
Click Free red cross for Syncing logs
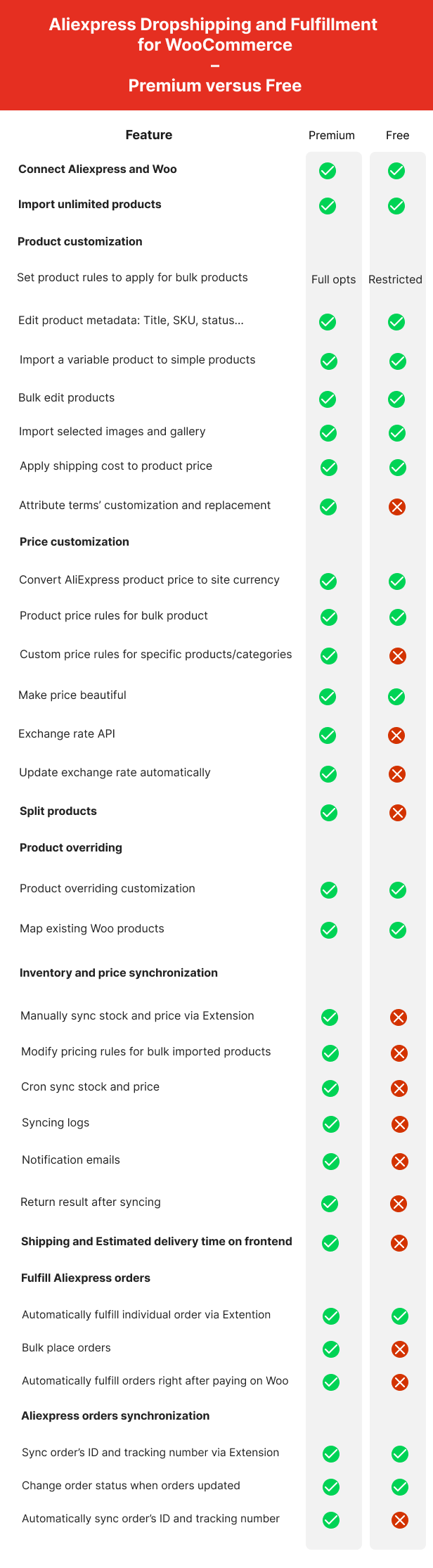pyautogui.click(x=400, y=1124)
